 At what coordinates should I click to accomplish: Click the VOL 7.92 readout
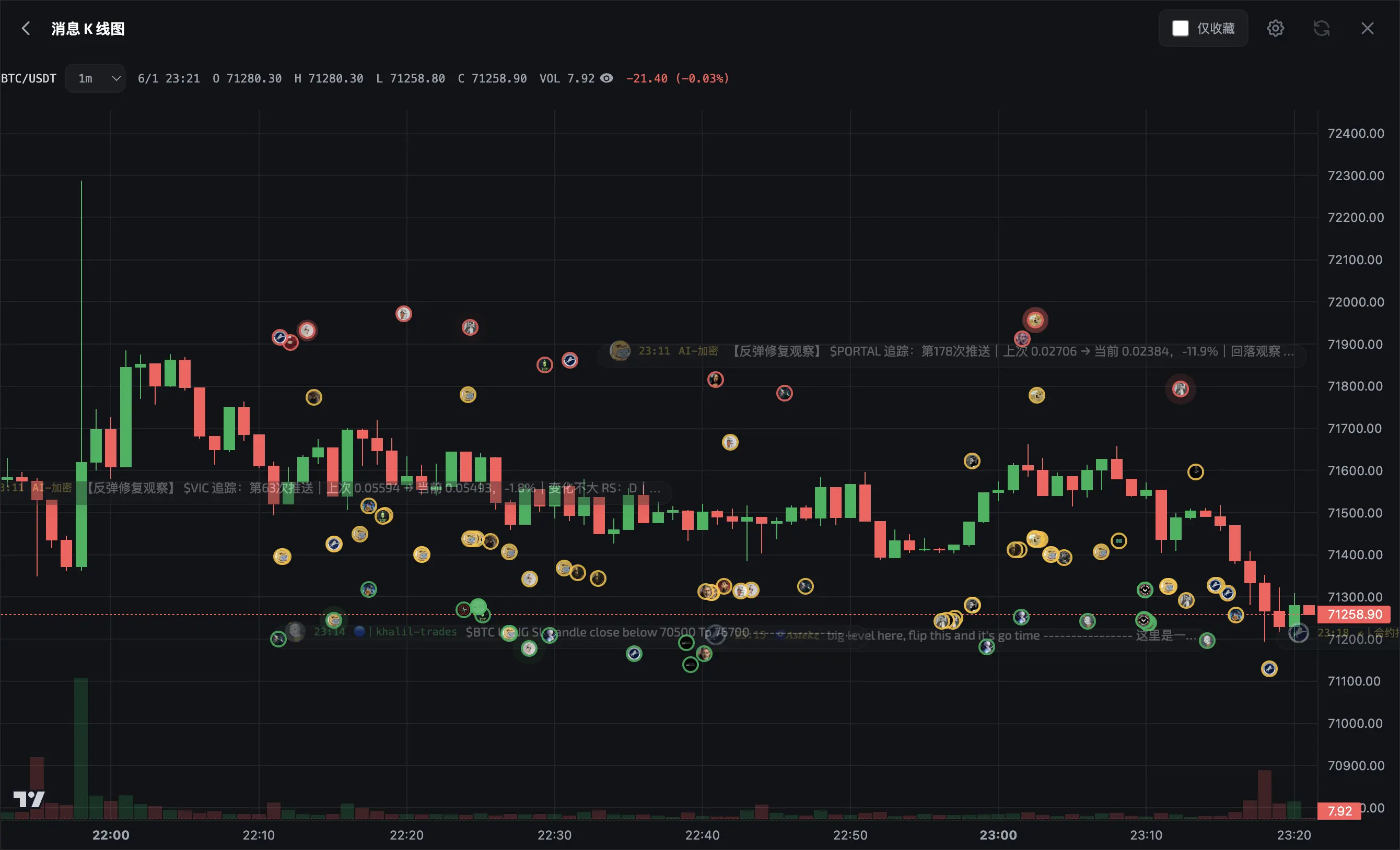(567, 78)
